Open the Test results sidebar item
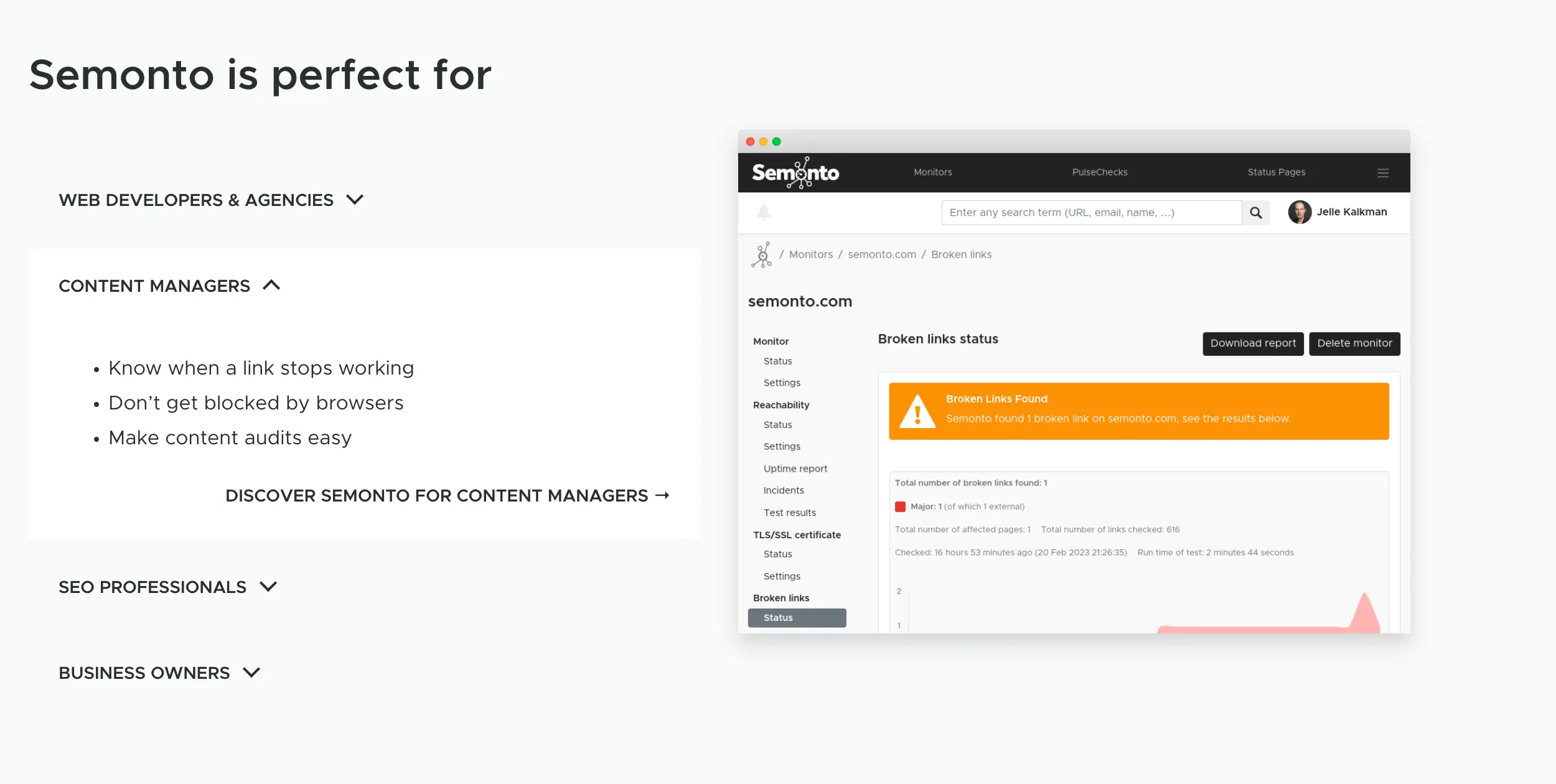1556x784 pixels. coord(789,513)
